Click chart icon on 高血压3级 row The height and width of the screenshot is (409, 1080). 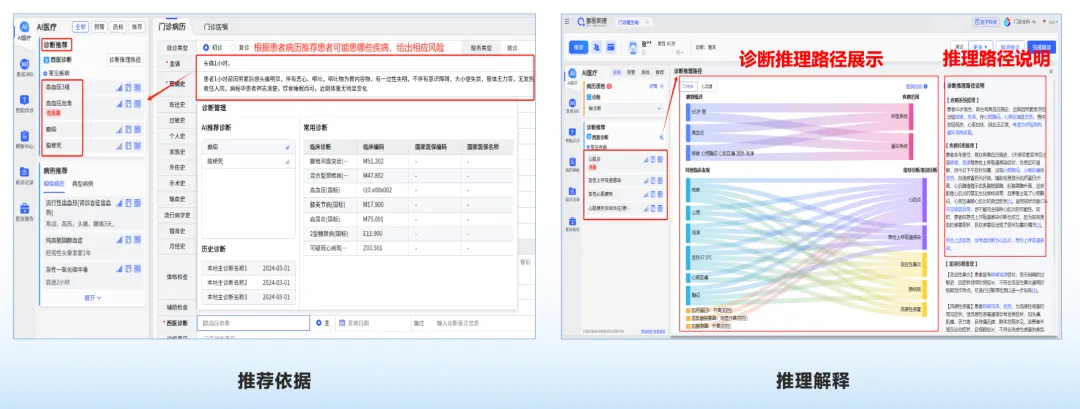click(119, 87)
